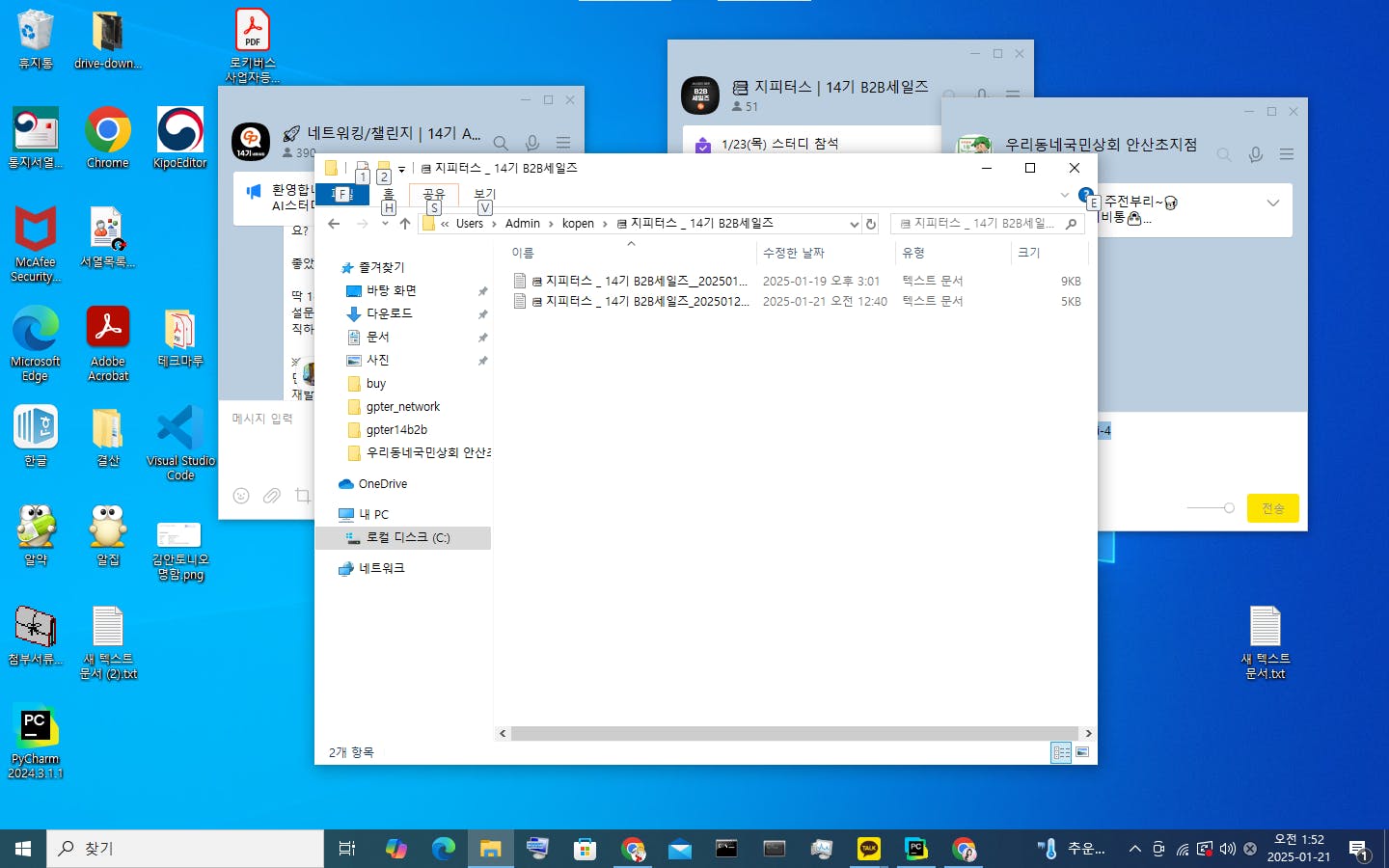Click the emoji icon in 네트워킹/챌린지 chat
This screenshot has width=1389, height=868.
click(x=241, y=496)
